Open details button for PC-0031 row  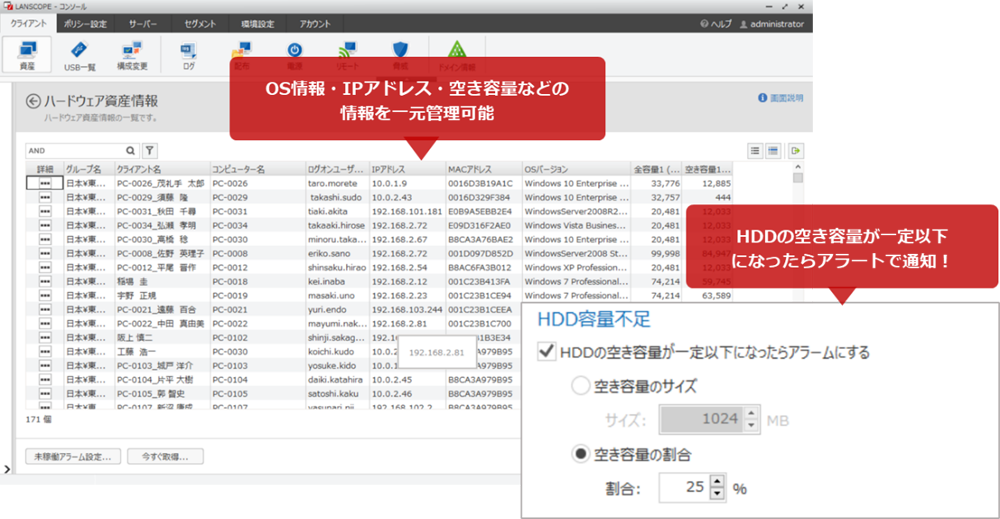[45, 212]
